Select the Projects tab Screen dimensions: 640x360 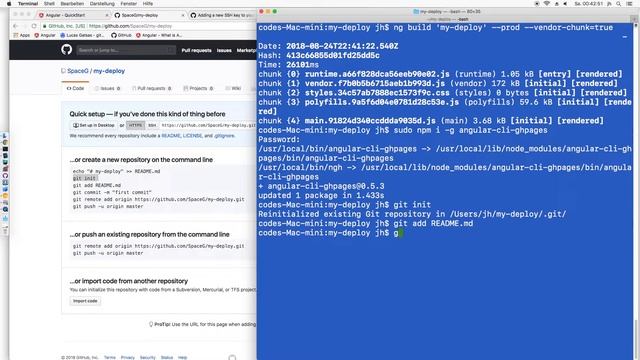point(198,88)
